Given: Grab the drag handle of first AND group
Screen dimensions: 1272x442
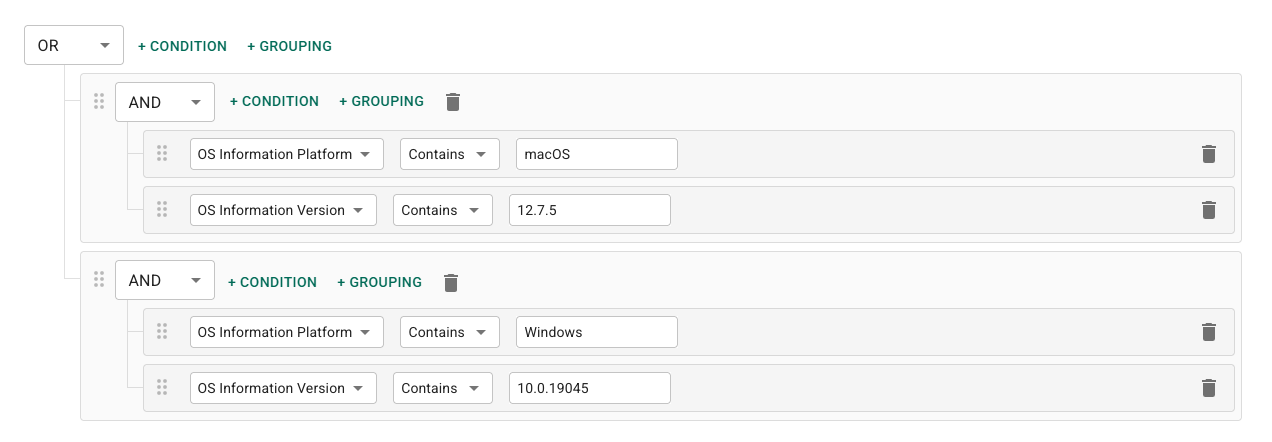Looking at the screenshot, I should pyautogui.click(x=99, y=101).
